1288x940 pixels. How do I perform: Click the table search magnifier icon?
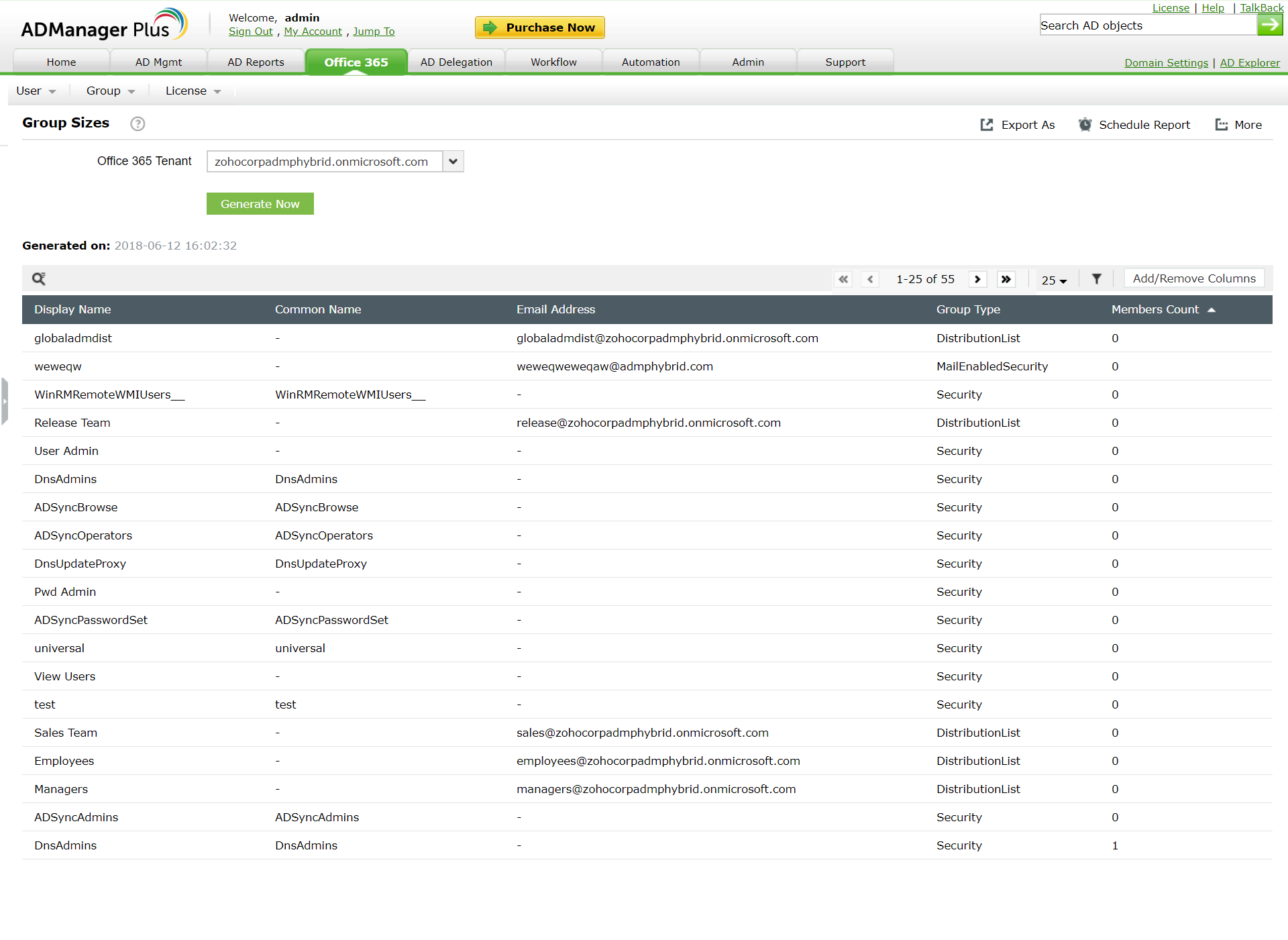tap(39, 278)
